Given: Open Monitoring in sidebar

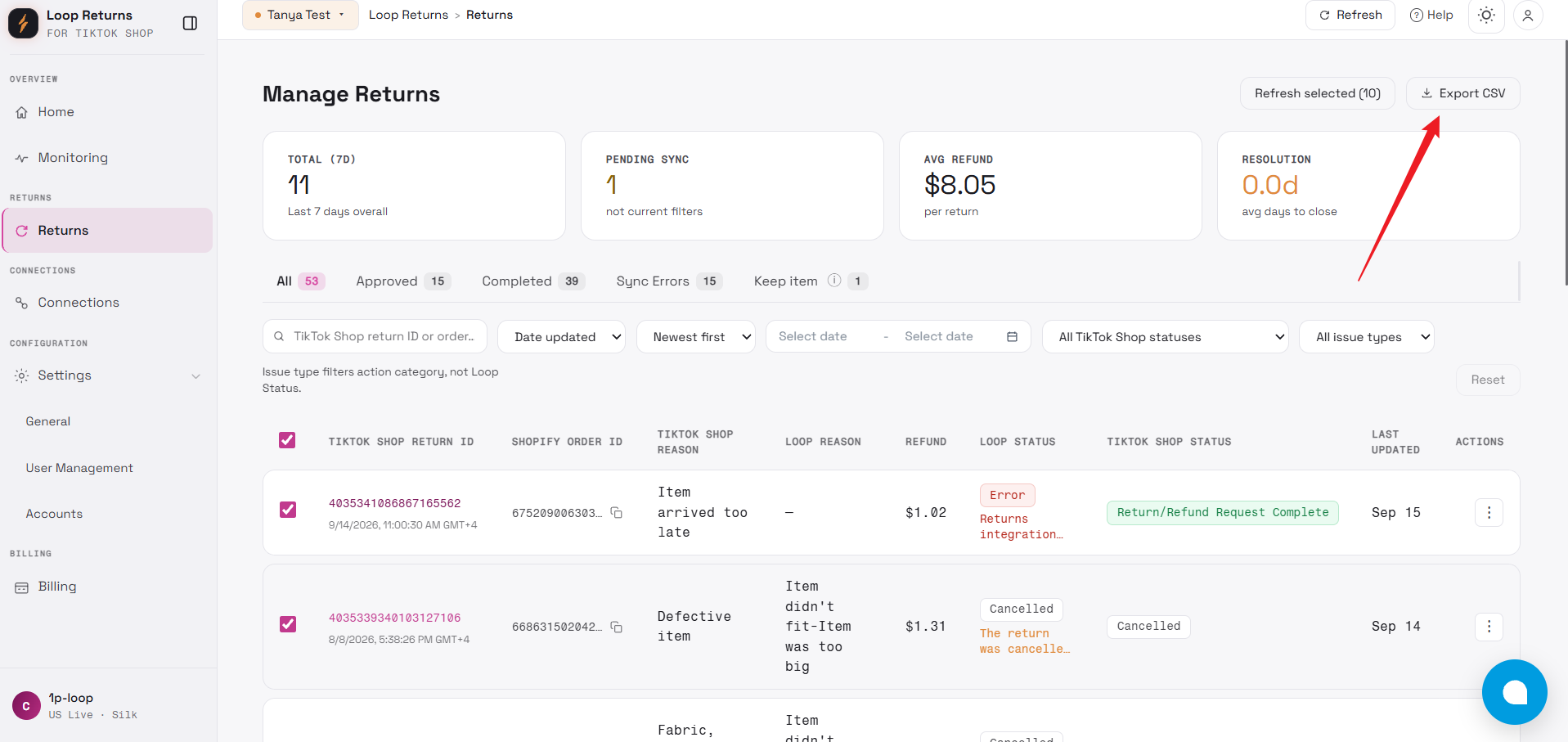Looking at the screenshot, I should tap(107, 158).
